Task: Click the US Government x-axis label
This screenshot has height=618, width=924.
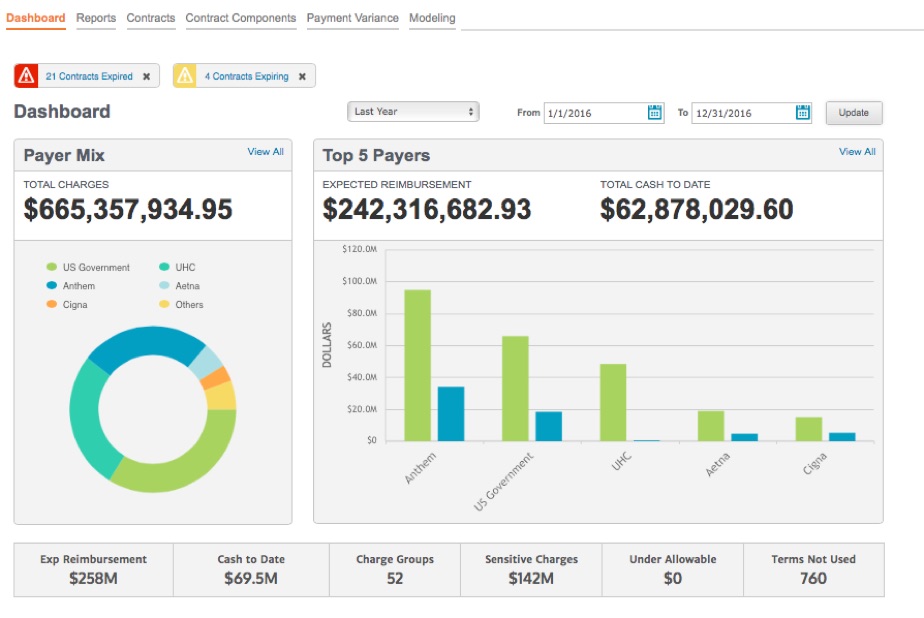Action: (x=503, y=481)
